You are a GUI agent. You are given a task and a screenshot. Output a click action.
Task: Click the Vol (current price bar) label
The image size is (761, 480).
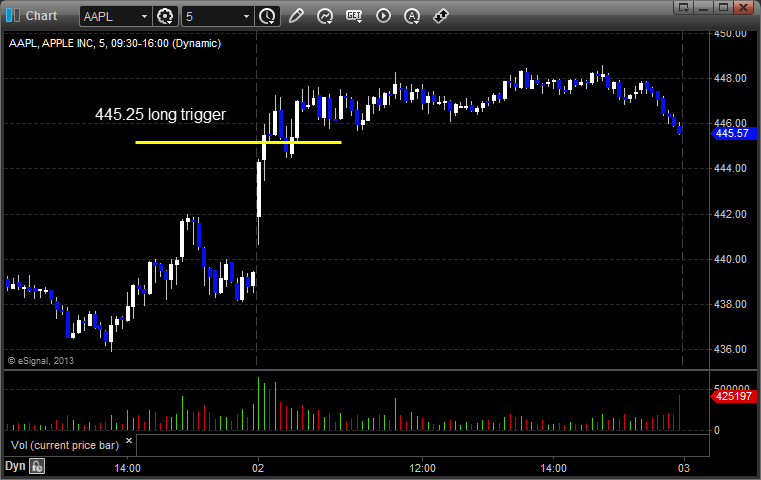coord(65,445)
